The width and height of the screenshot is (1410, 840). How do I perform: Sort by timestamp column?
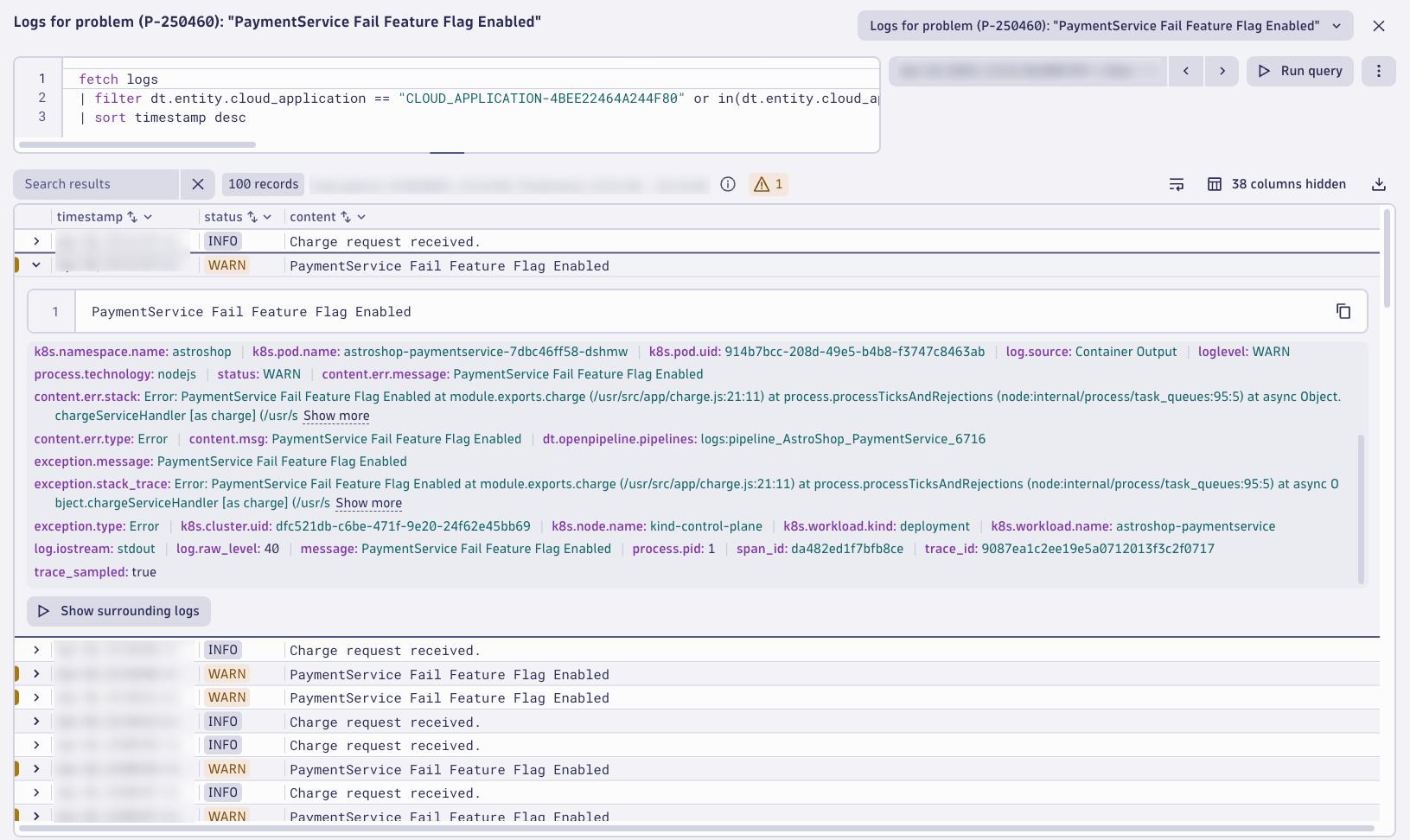[132, 217]
